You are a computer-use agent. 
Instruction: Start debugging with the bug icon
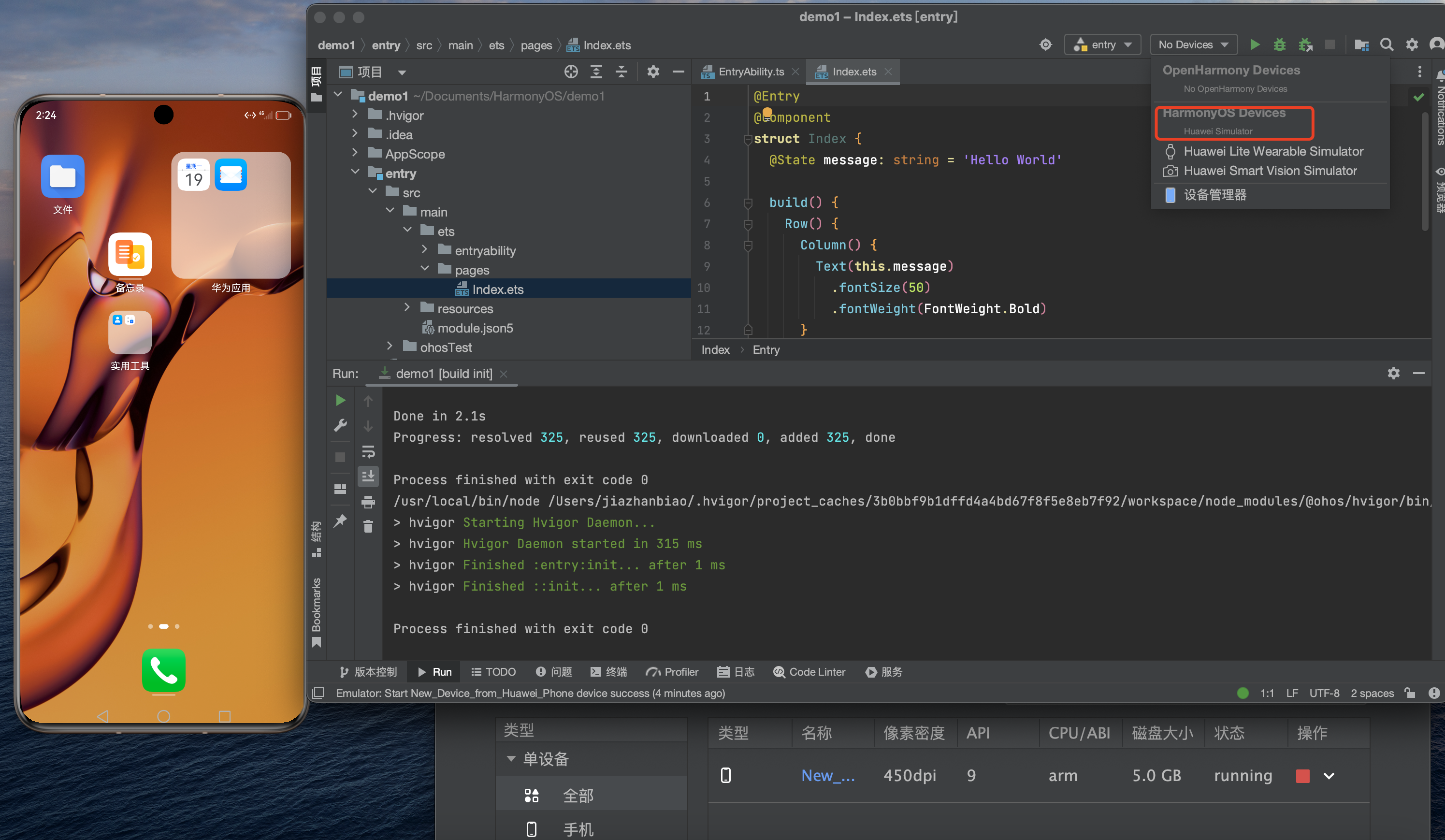[1279, 45]
